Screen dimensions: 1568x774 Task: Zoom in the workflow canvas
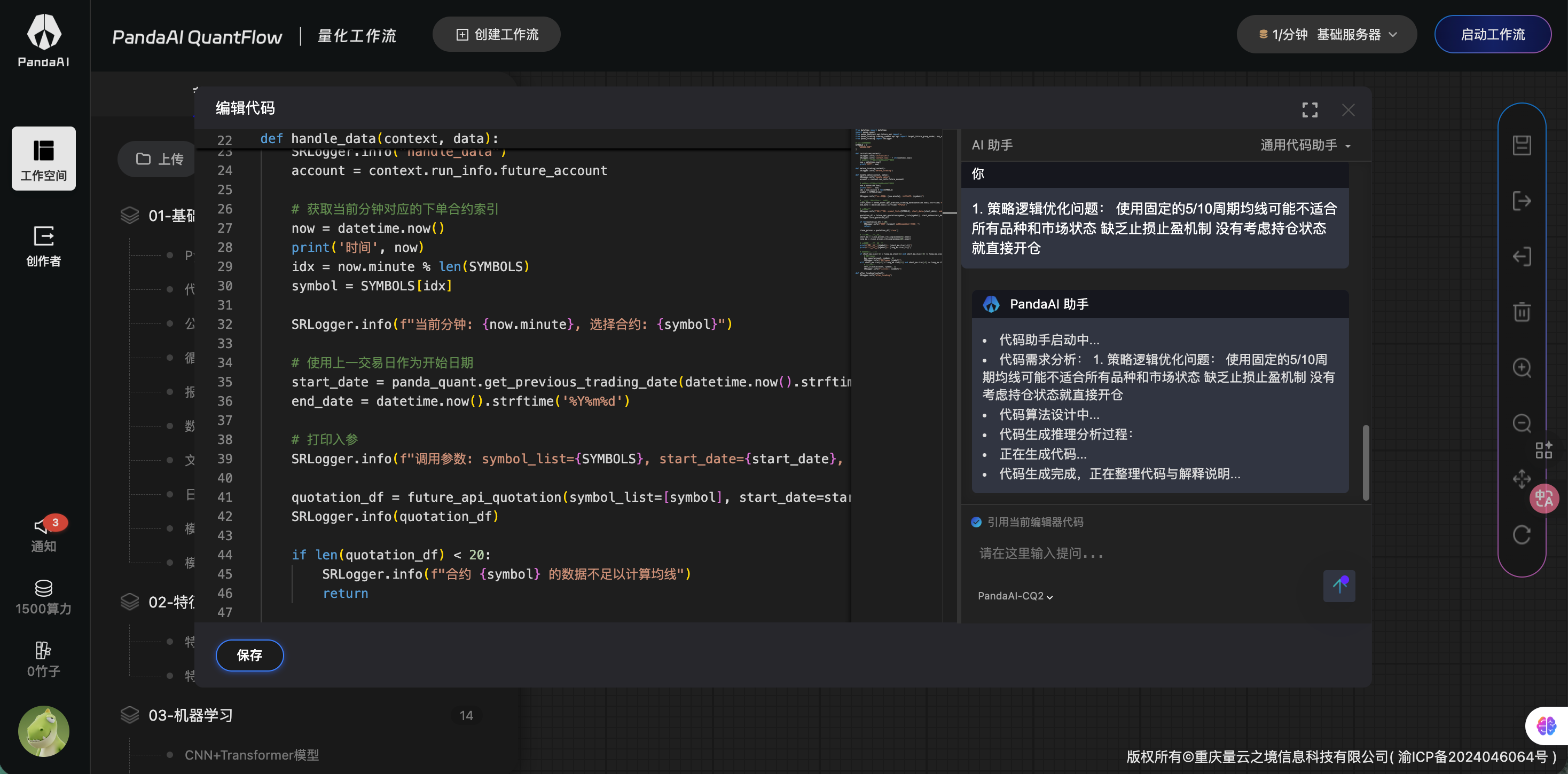coord(1522,368)
